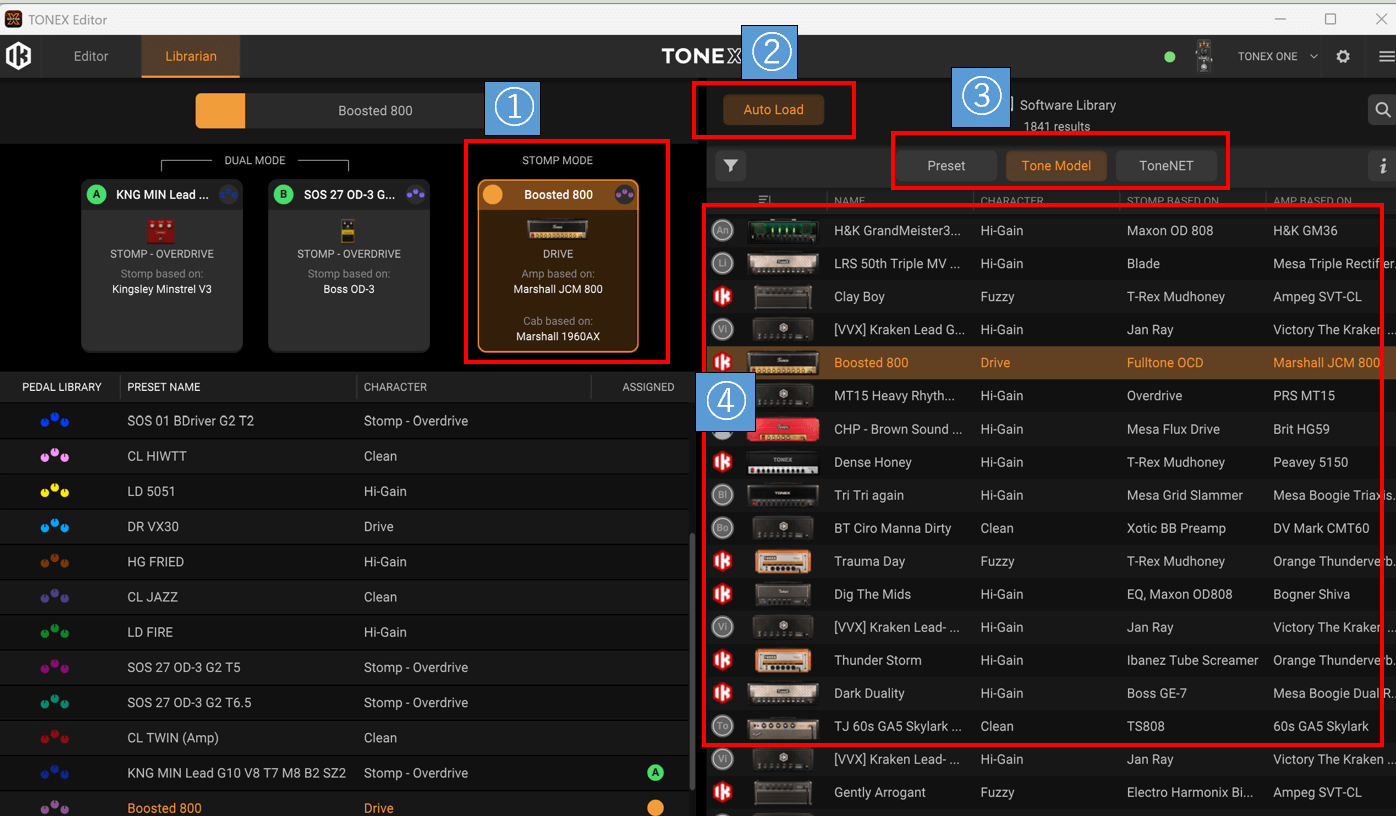This screenshot has width=1396, height=816.
Task: Switch to the Editor tab
Action: (91, 57)
